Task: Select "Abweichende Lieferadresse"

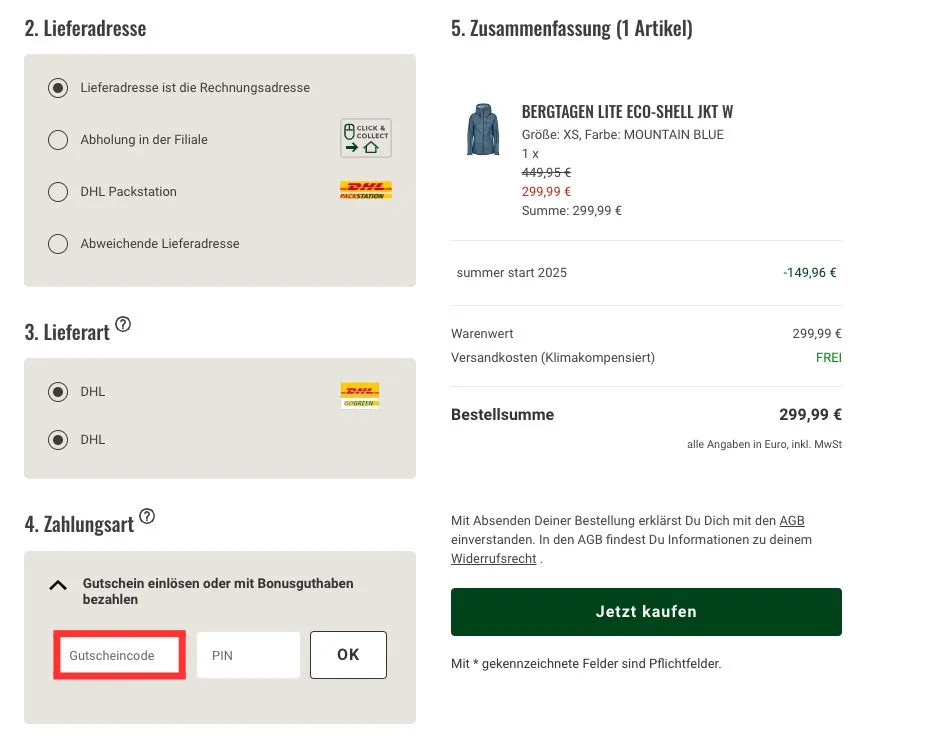Action: pos(58,243)
